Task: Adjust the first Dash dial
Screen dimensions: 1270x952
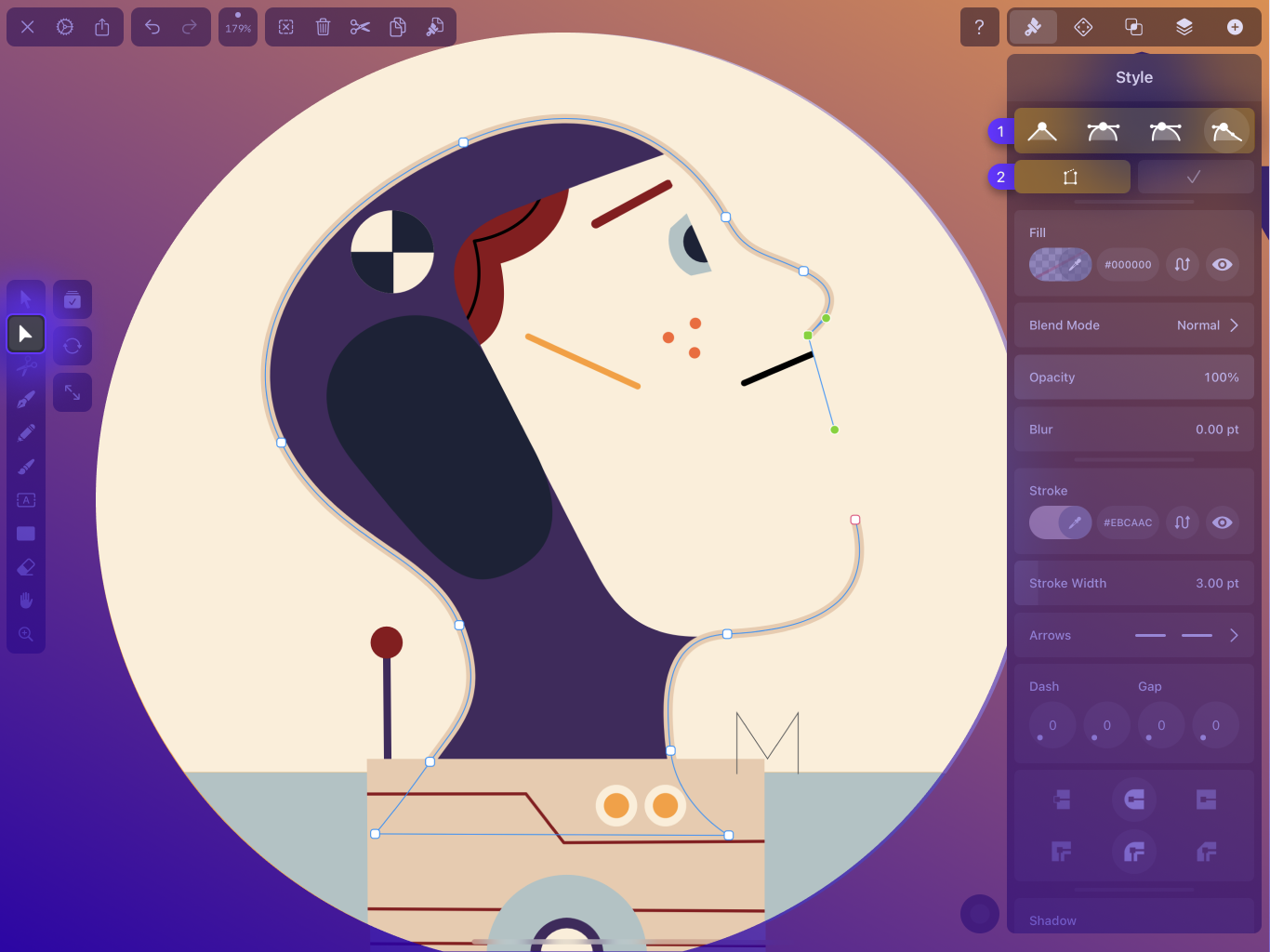Action: [x=1052, y=725]
